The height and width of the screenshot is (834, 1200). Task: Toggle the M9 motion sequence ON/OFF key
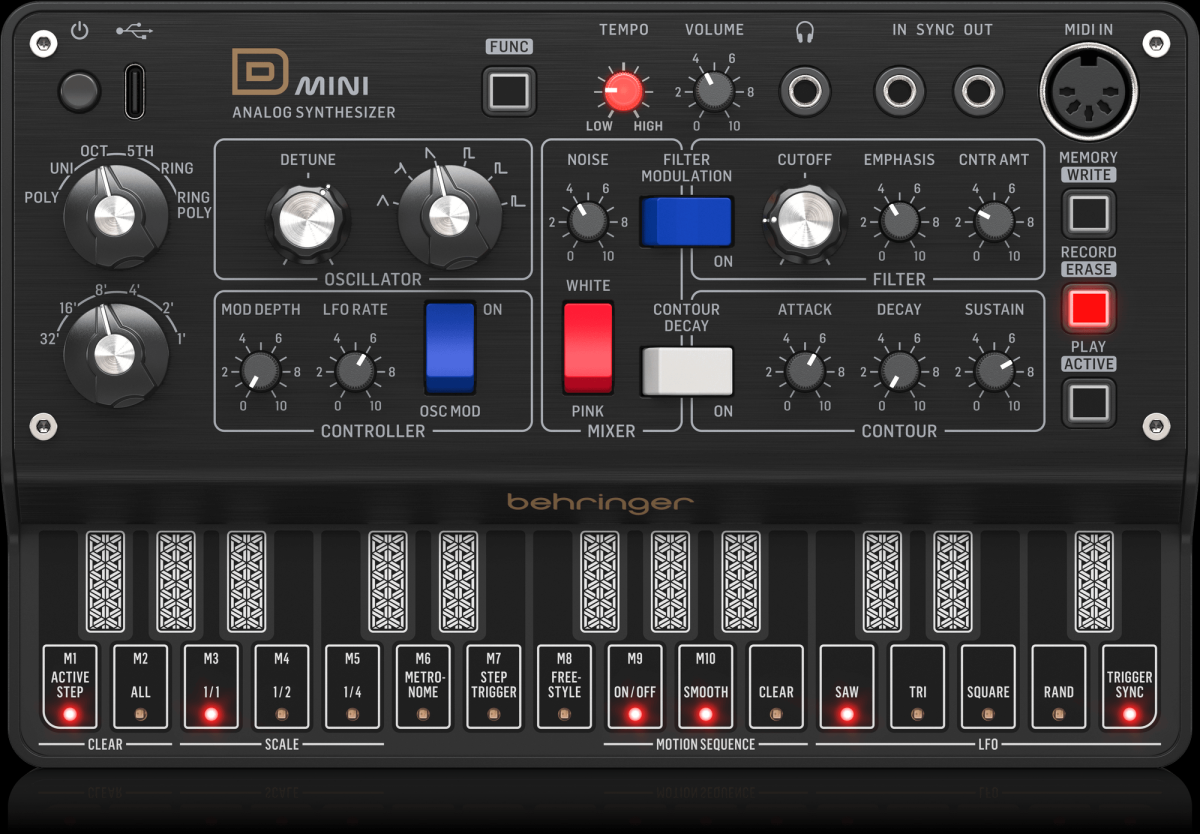pyautogui.click(x=635, y=686)
